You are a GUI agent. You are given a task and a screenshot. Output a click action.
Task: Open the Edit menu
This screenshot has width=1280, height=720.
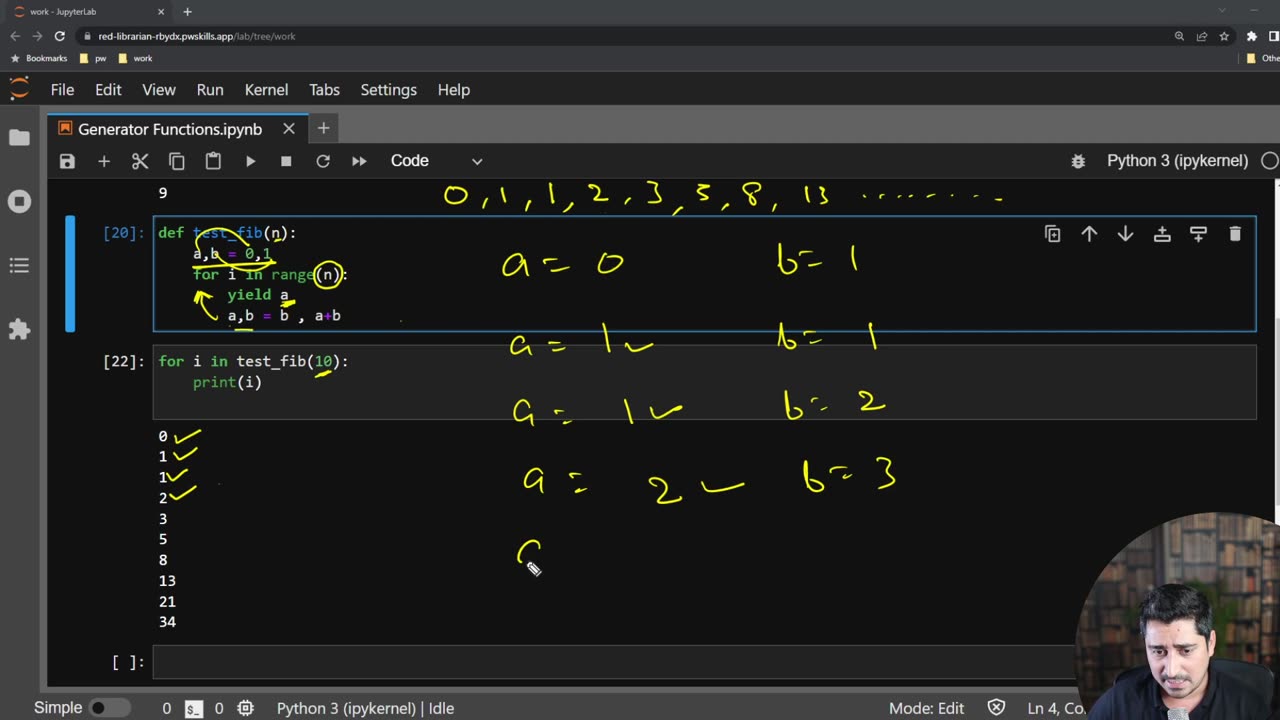(108, 90)
